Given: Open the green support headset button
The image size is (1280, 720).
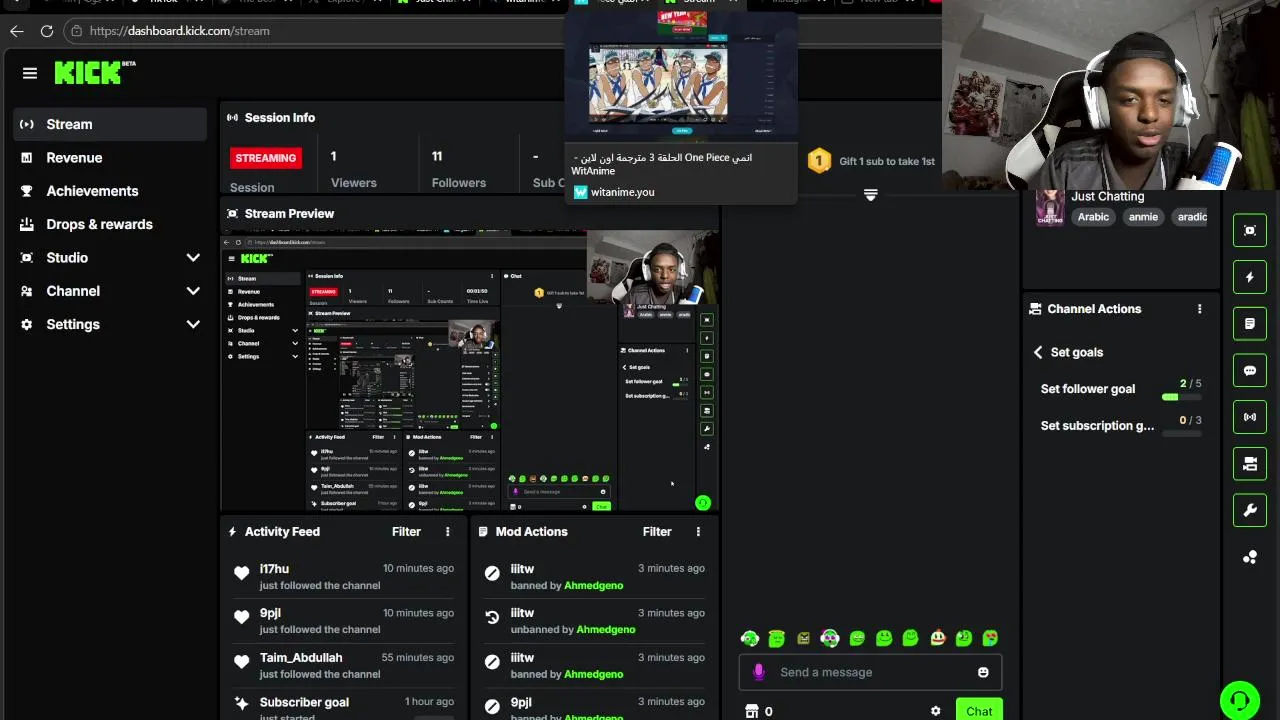Looking at the screenshot, I should pyautogui.click(x=1240, y=700).
